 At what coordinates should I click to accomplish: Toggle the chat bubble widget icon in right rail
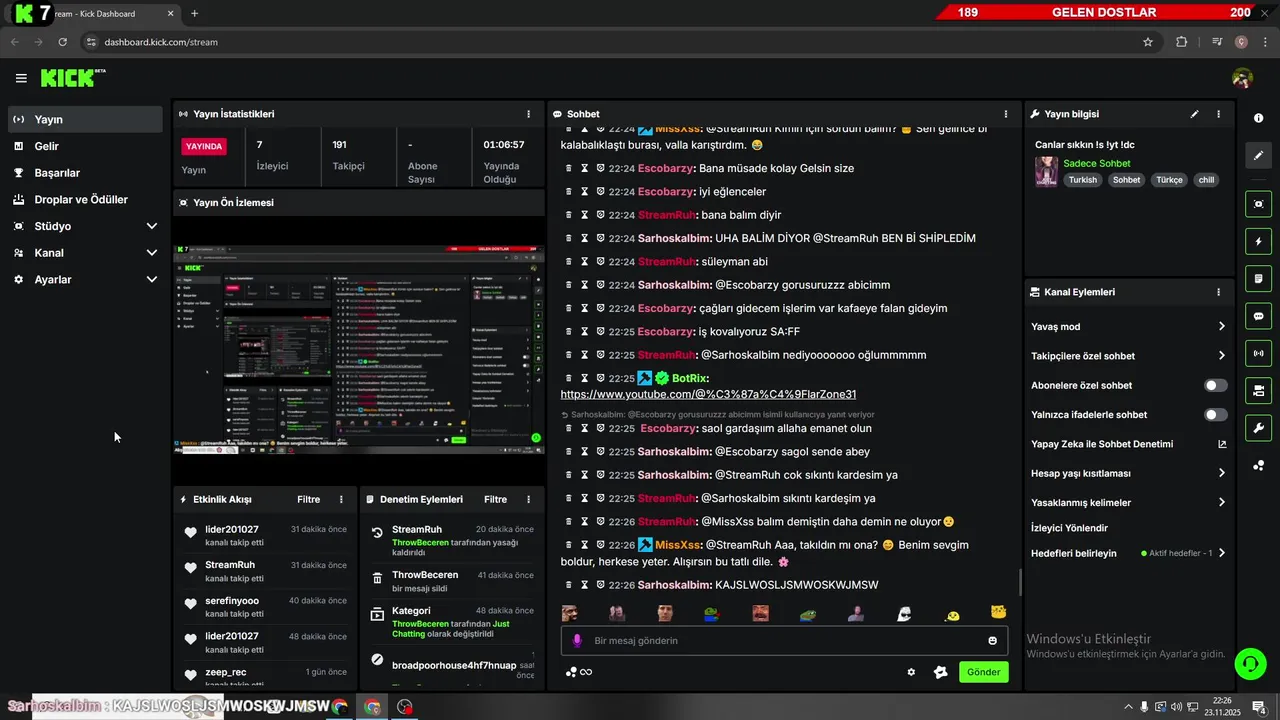[x=1258, y=316]
